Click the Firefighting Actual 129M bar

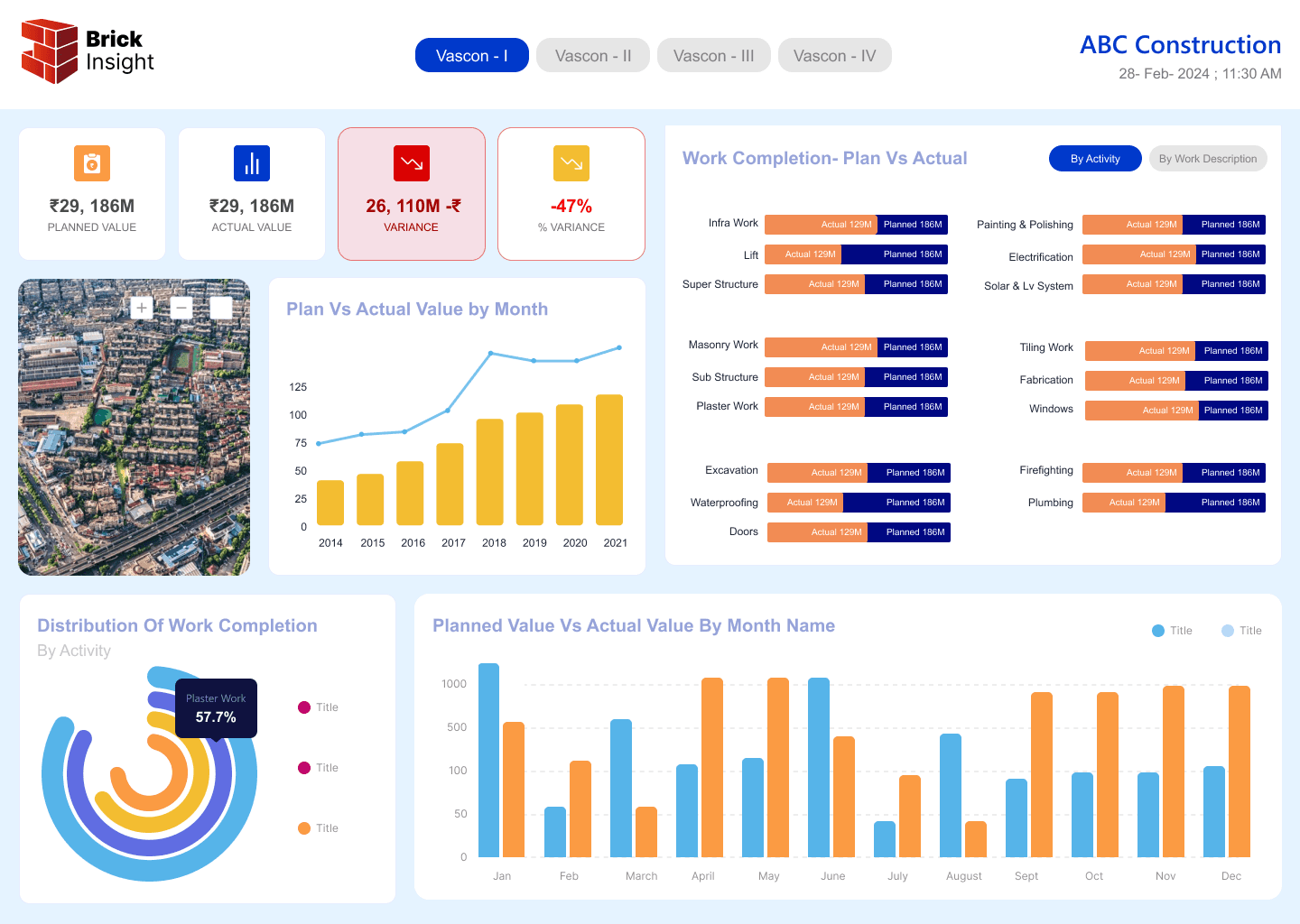pyautogui.click(x=1132, y=473)
